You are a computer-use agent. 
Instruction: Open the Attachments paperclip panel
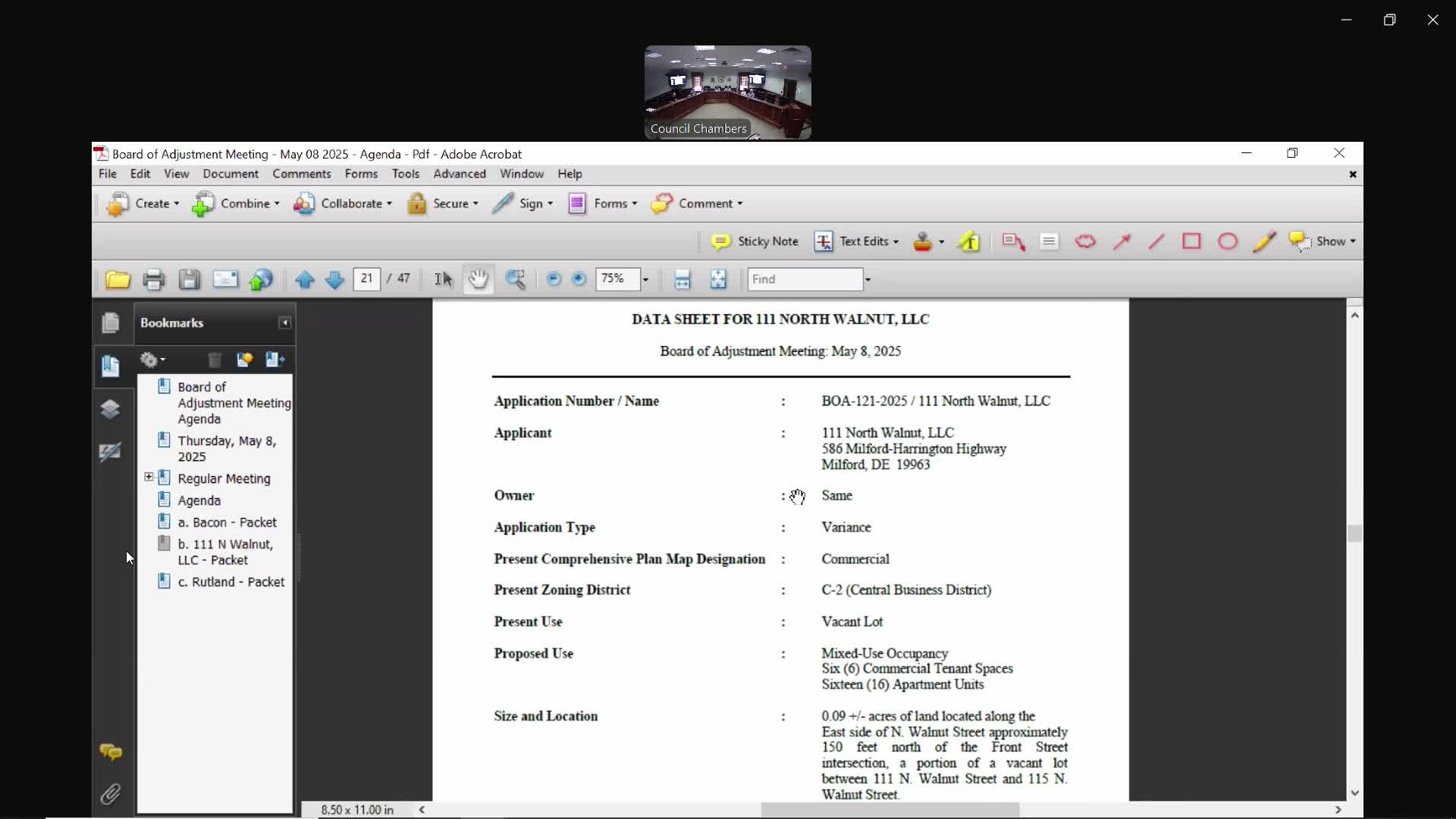[111, 794]
